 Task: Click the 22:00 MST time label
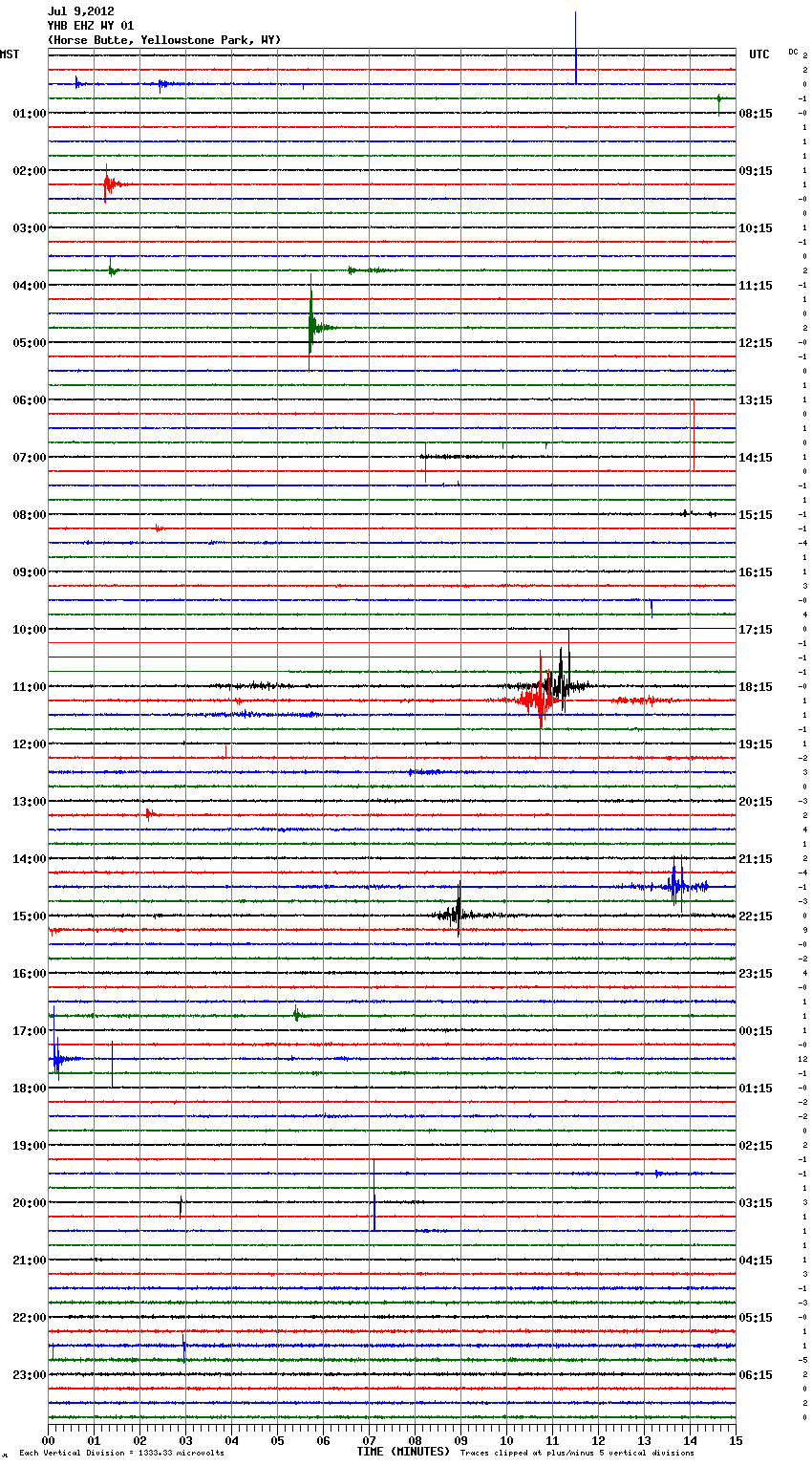point(30,1318)
